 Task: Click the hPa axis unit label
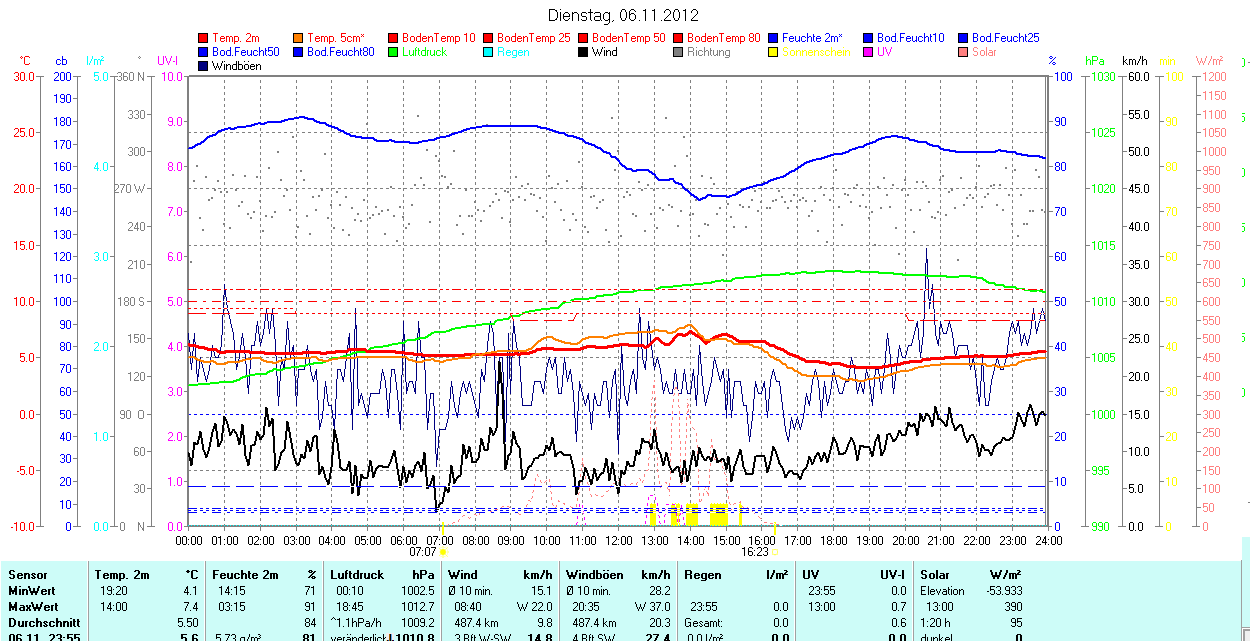[x=1095, y=61]
